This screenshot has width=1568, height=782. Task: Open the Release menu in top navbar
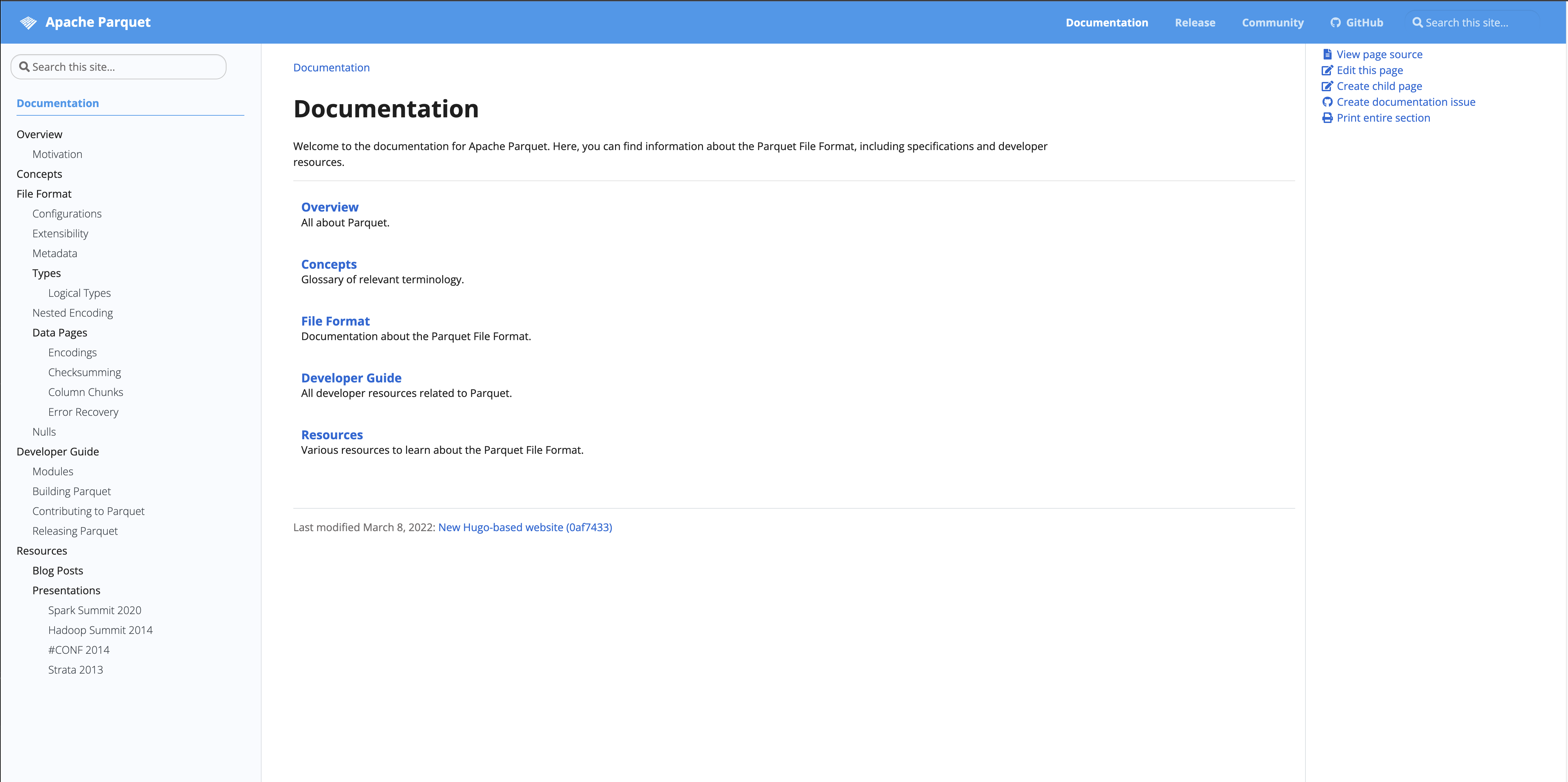(1194, 22)
